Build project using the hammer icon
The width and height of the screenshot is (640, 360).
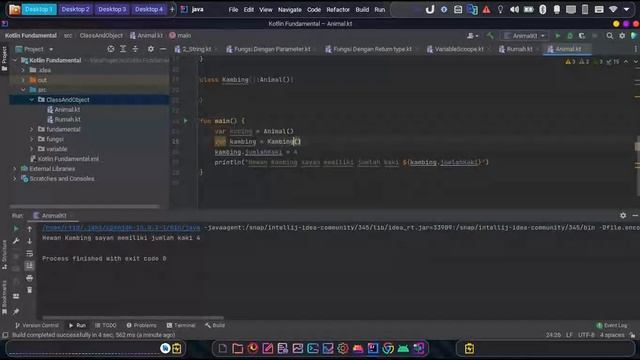pyautogui.click(x=490, y=36)
